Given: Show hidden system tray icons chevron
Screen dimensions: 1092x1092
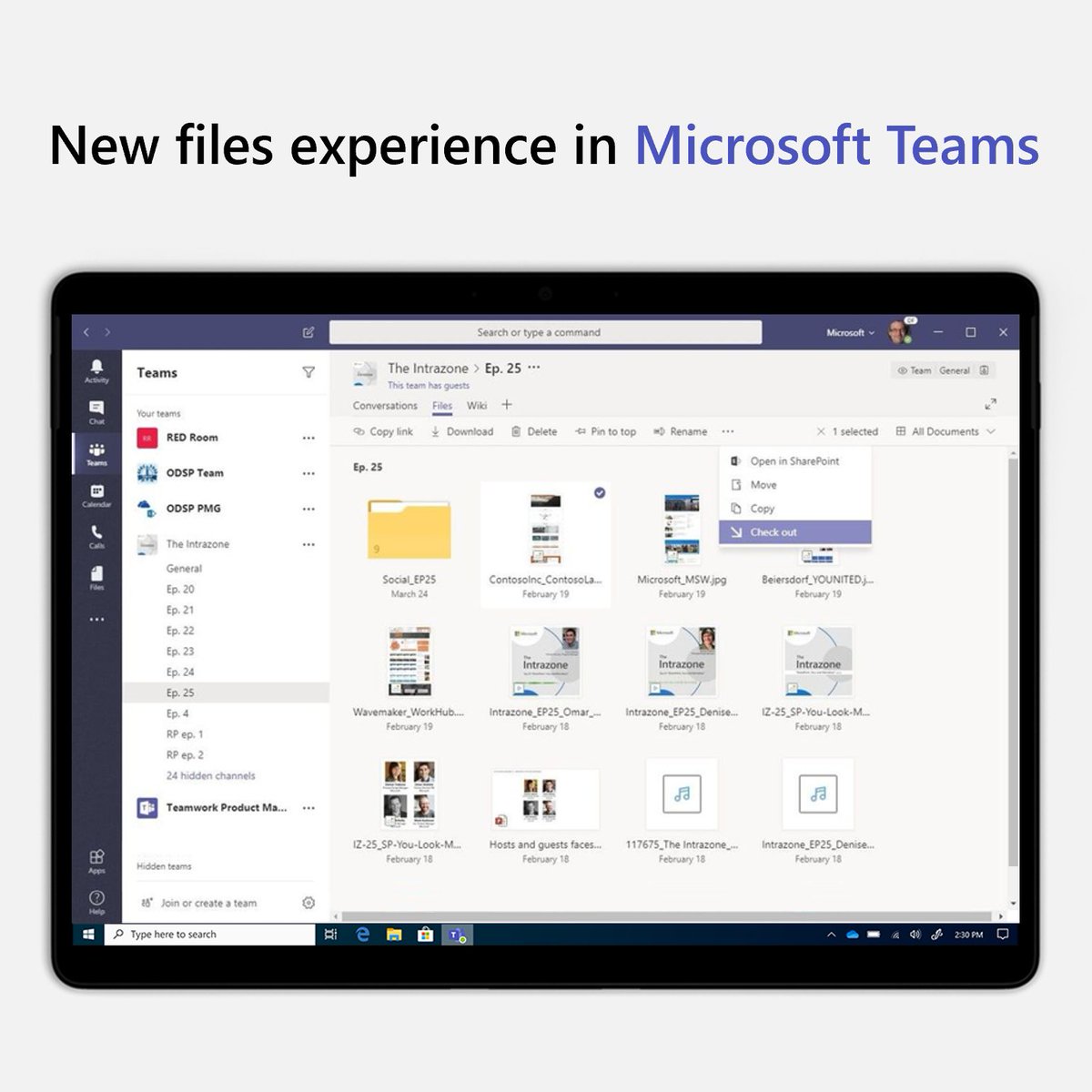Looking at the screenshot, I should [x=831, y=934].
